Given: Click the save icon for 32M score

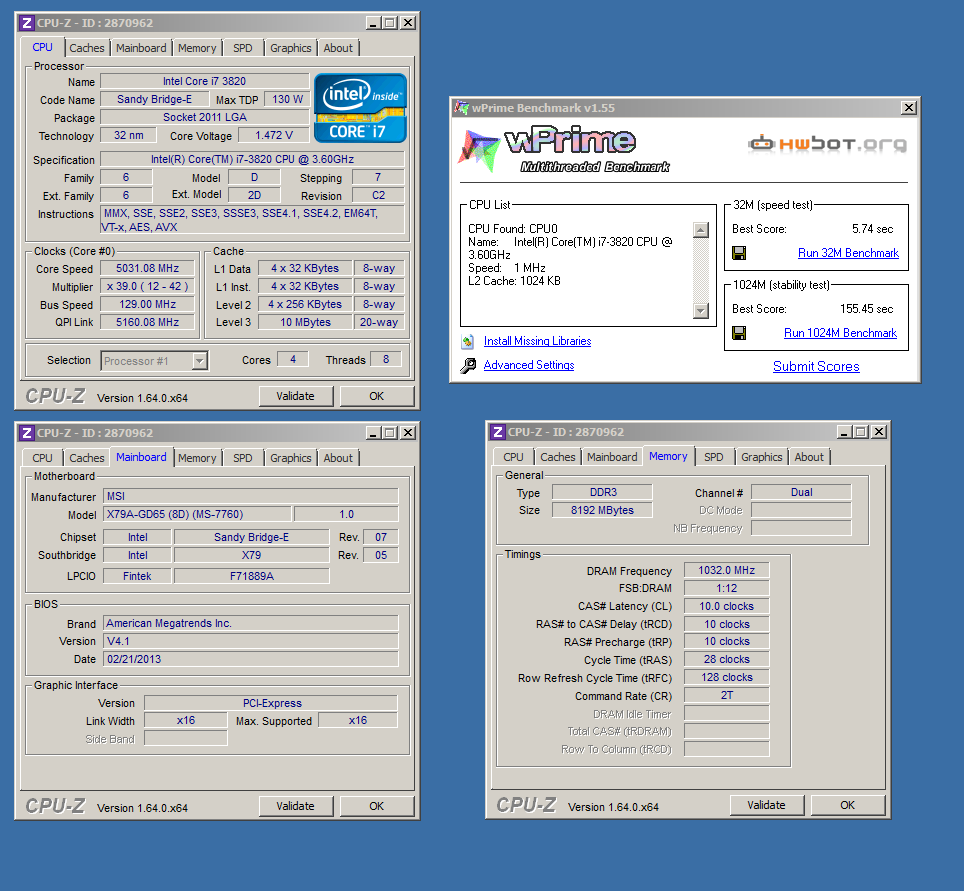Looking at the screenshot, I should coord(739,253).
